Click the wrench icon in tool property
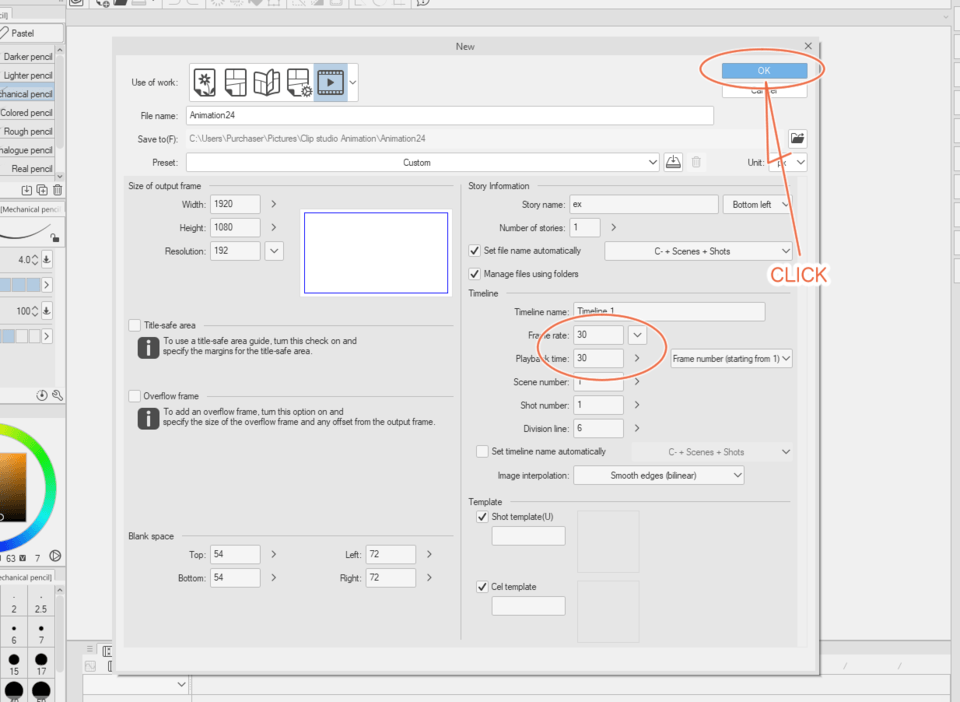The image size is (960, 702). (57, 395)
